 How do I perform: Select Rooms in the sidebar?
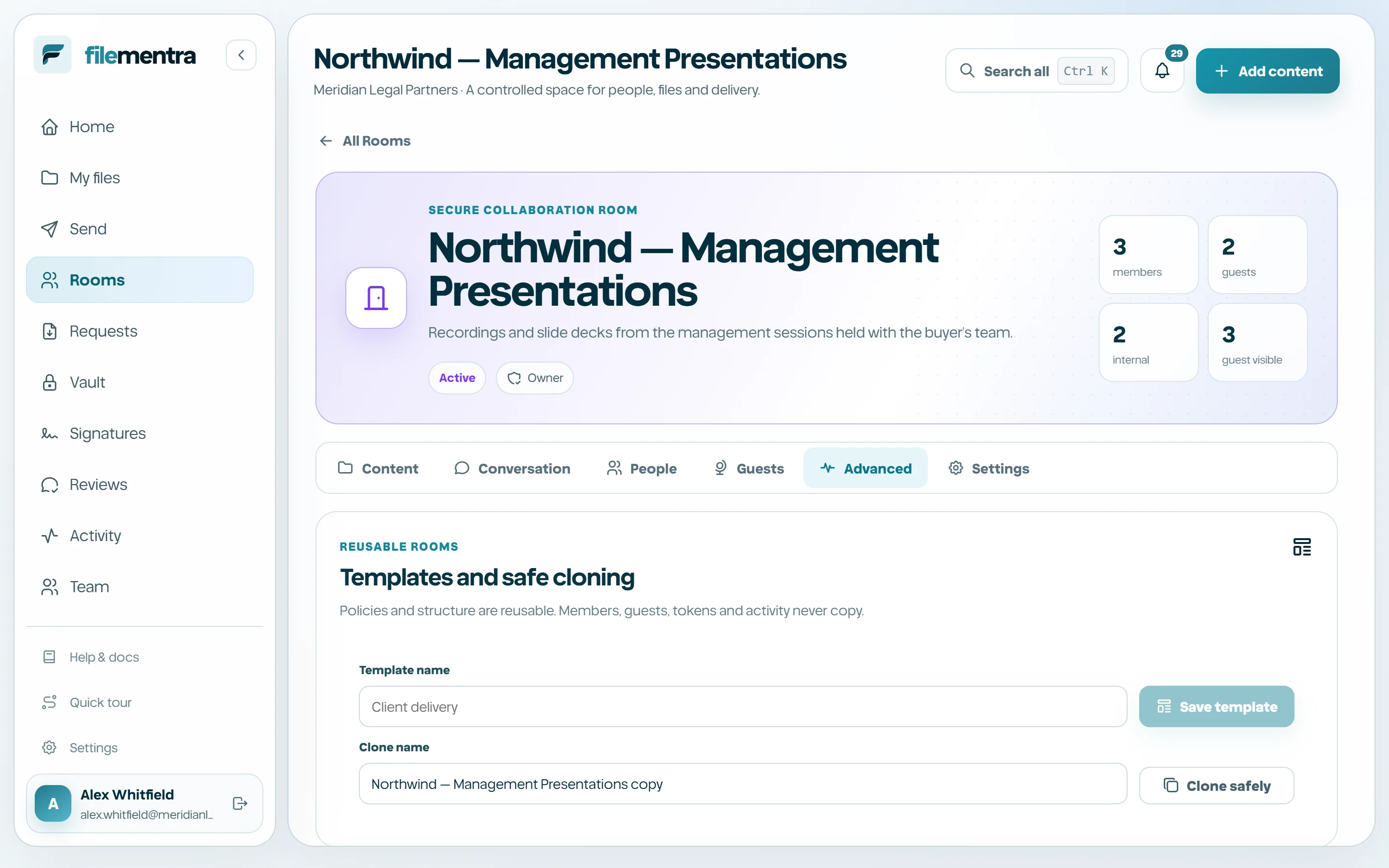(x=139, y=280)
